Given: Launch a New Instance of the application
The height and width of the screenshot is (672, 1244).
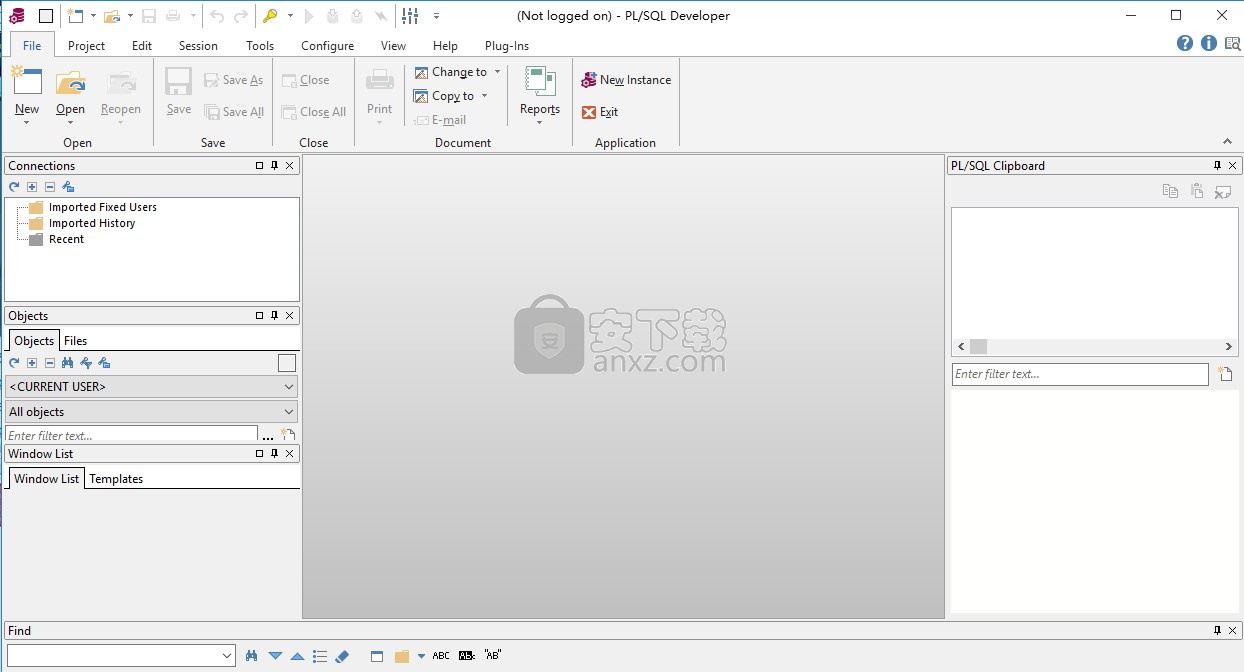Looking at the screenshot, I should [626, 80].
